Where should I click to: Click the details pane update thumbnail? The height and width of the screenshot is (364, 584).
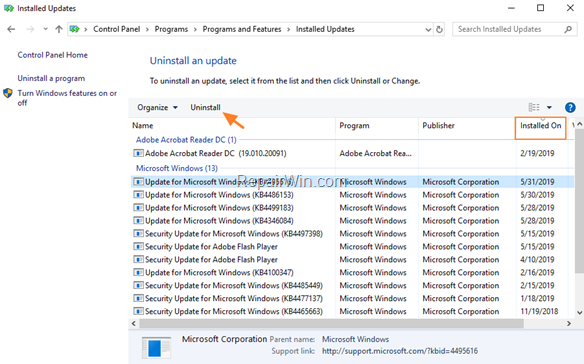[x=156, y=348]
